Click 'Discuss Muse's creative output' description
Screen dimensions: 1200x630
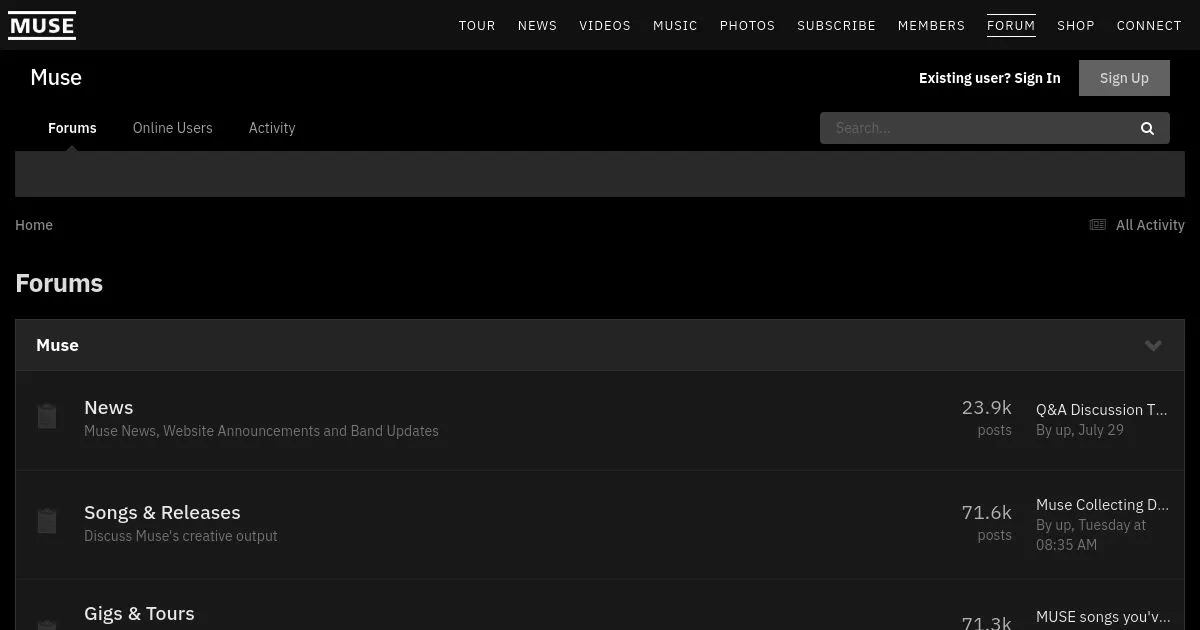pyautogui.click(x=181, y=536)
